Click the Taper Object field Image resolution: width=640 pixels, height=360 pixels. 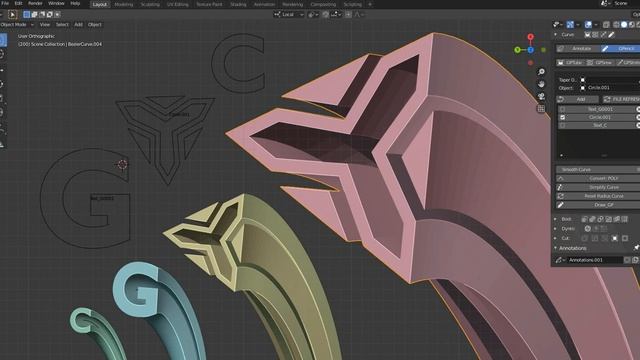tap(610, 80)
